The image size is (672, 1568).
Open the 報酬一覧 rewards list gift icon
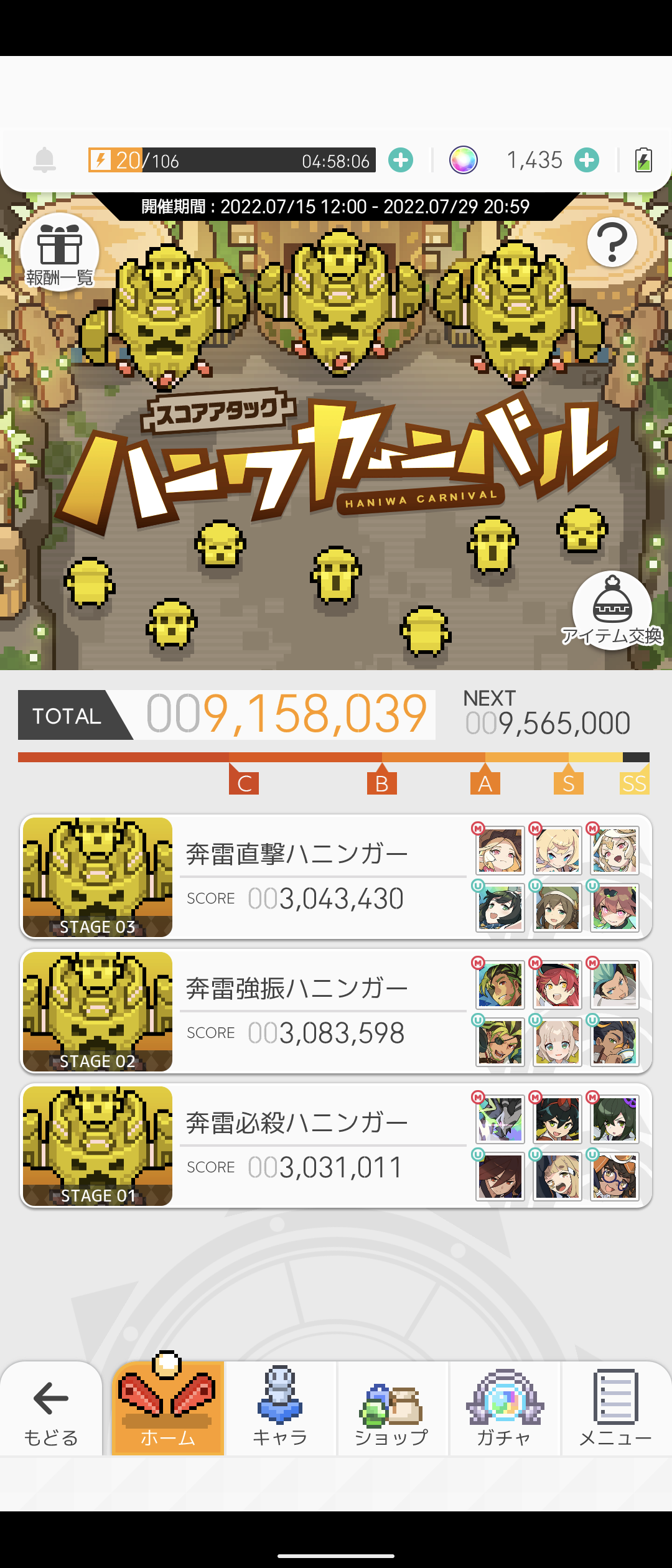pyautogui.click(x=60, y=252)
